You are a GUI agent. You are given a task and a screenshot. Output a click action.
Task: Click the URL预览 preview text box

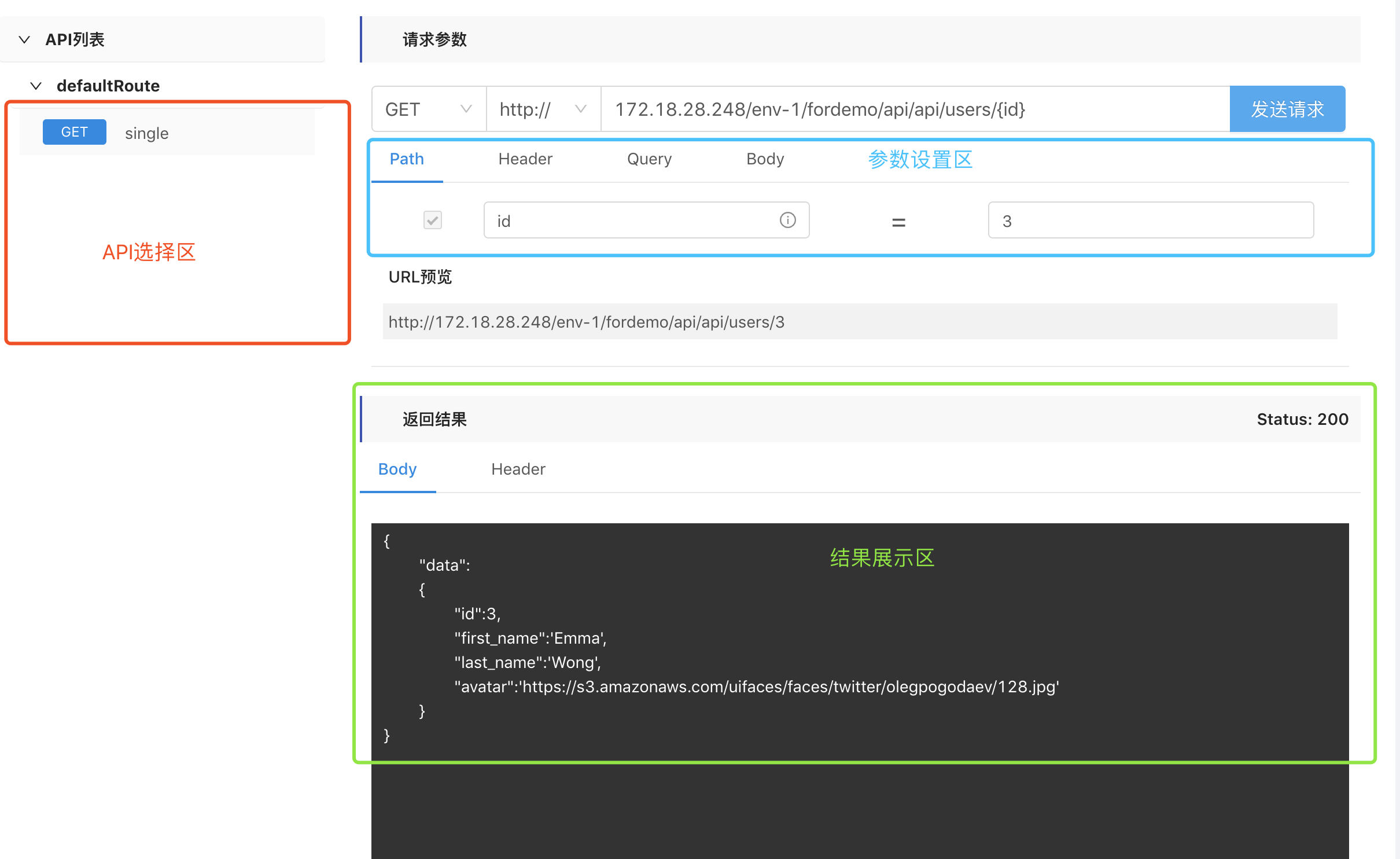pos(859,321)
